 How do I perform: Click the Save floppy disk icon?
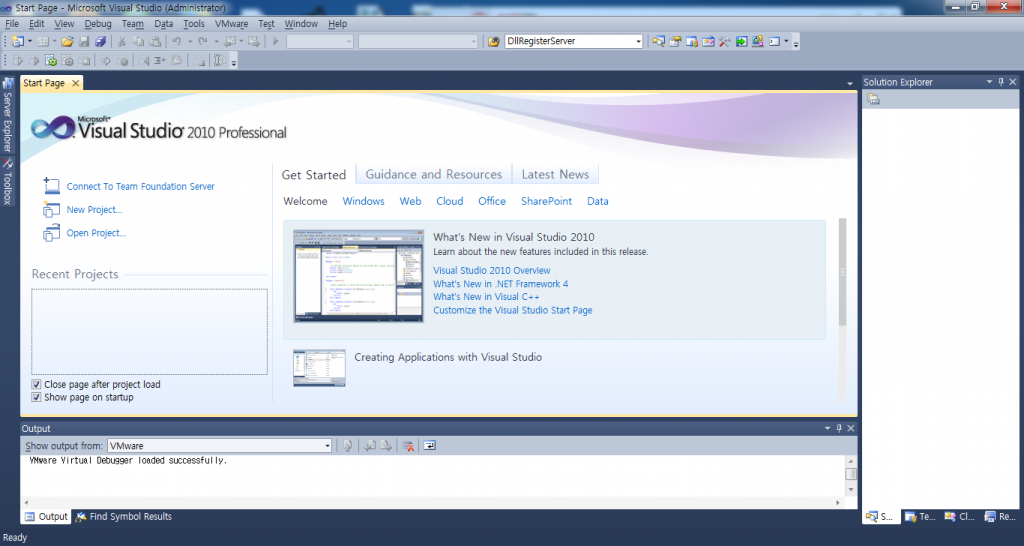click(x=84, y=41)
